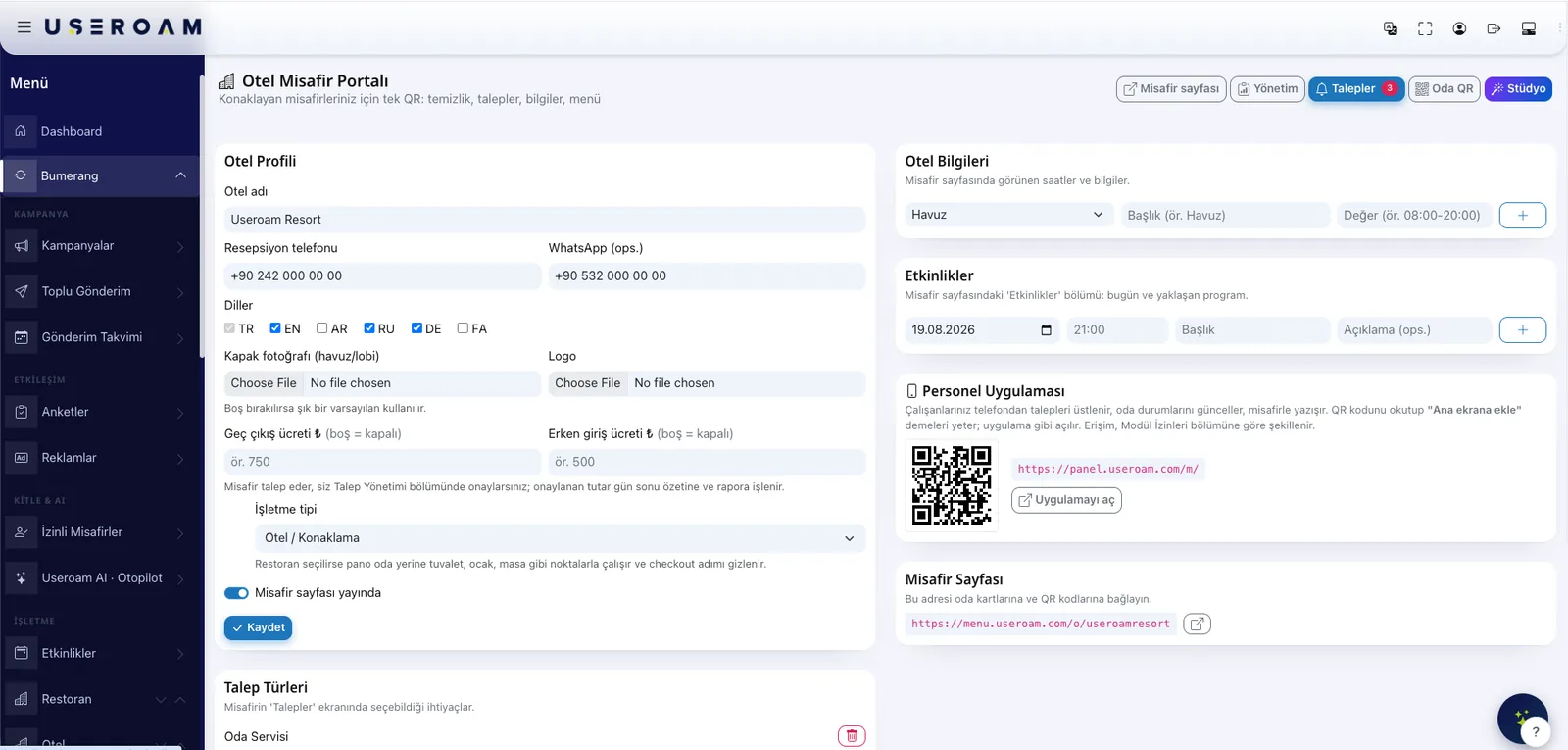Open the Oda QR button

(x=1445, y=89)
